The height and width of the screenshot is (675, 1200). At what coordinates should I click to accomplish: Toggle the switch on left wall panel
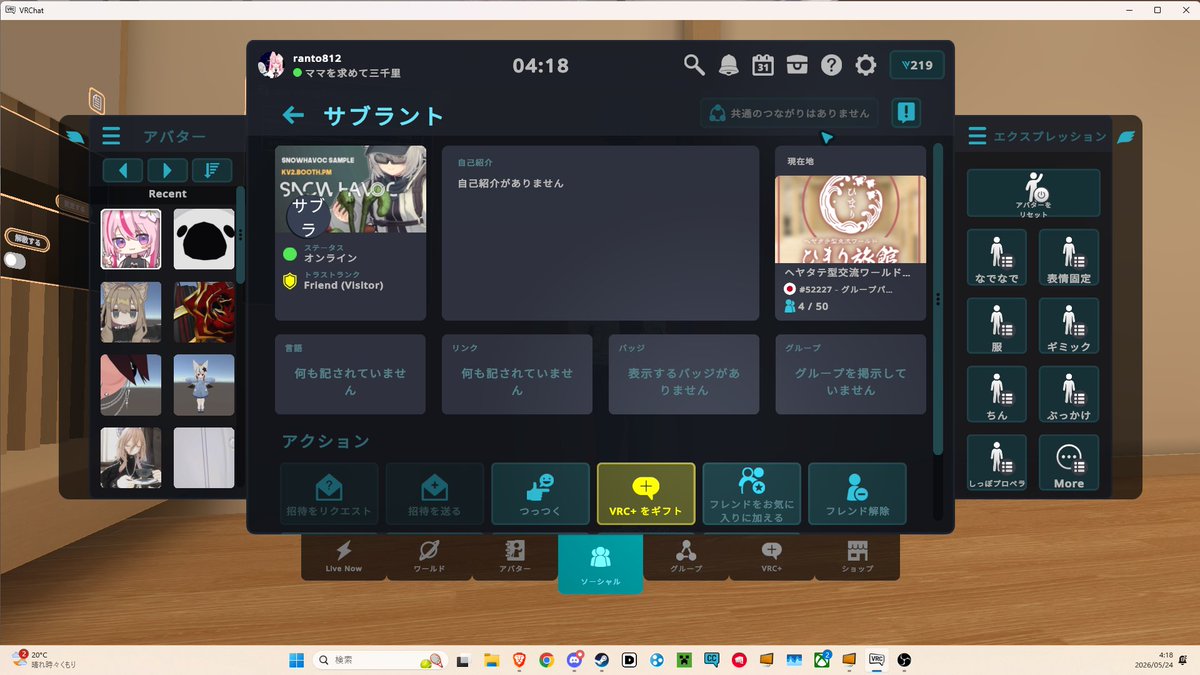15,260
